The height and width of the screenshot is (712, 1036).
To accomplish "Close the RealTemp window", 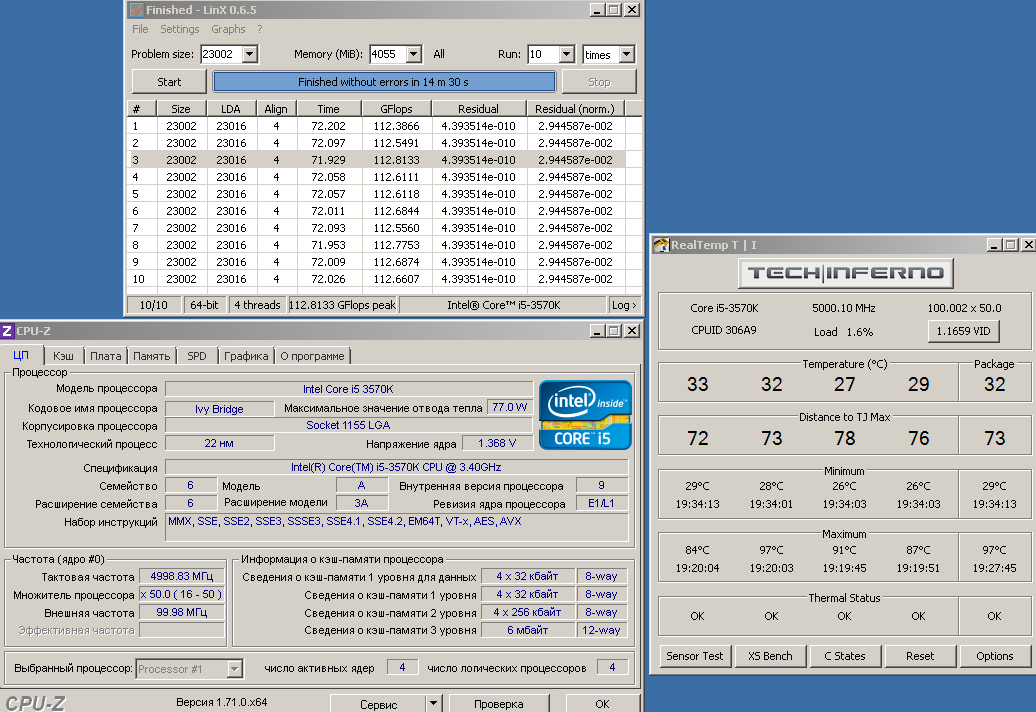I will pos(1028,245).
